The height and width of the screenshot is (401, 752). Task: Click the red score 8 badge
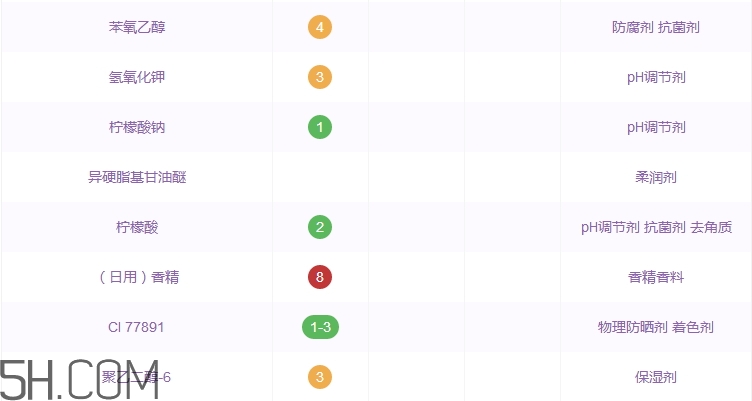click(x=320, y=277)
